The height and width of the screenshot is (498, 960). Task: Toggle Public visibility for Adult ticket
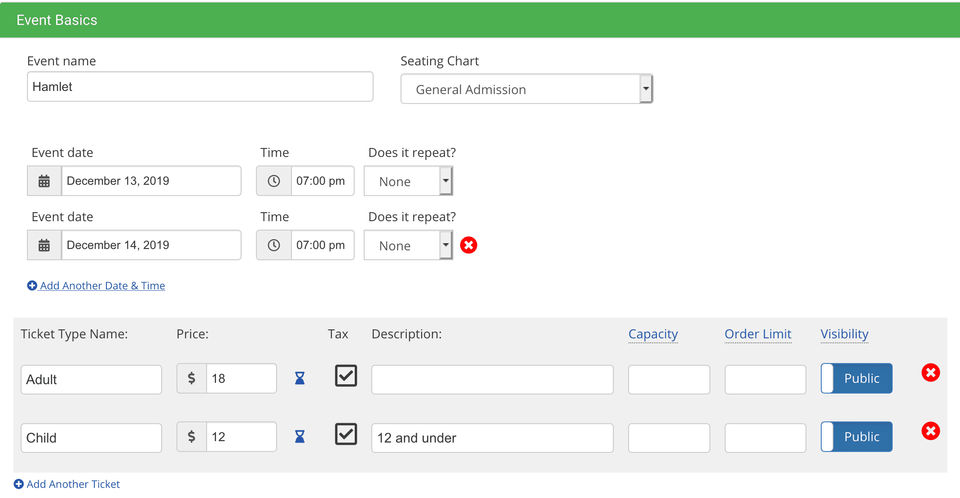point(856,379)
